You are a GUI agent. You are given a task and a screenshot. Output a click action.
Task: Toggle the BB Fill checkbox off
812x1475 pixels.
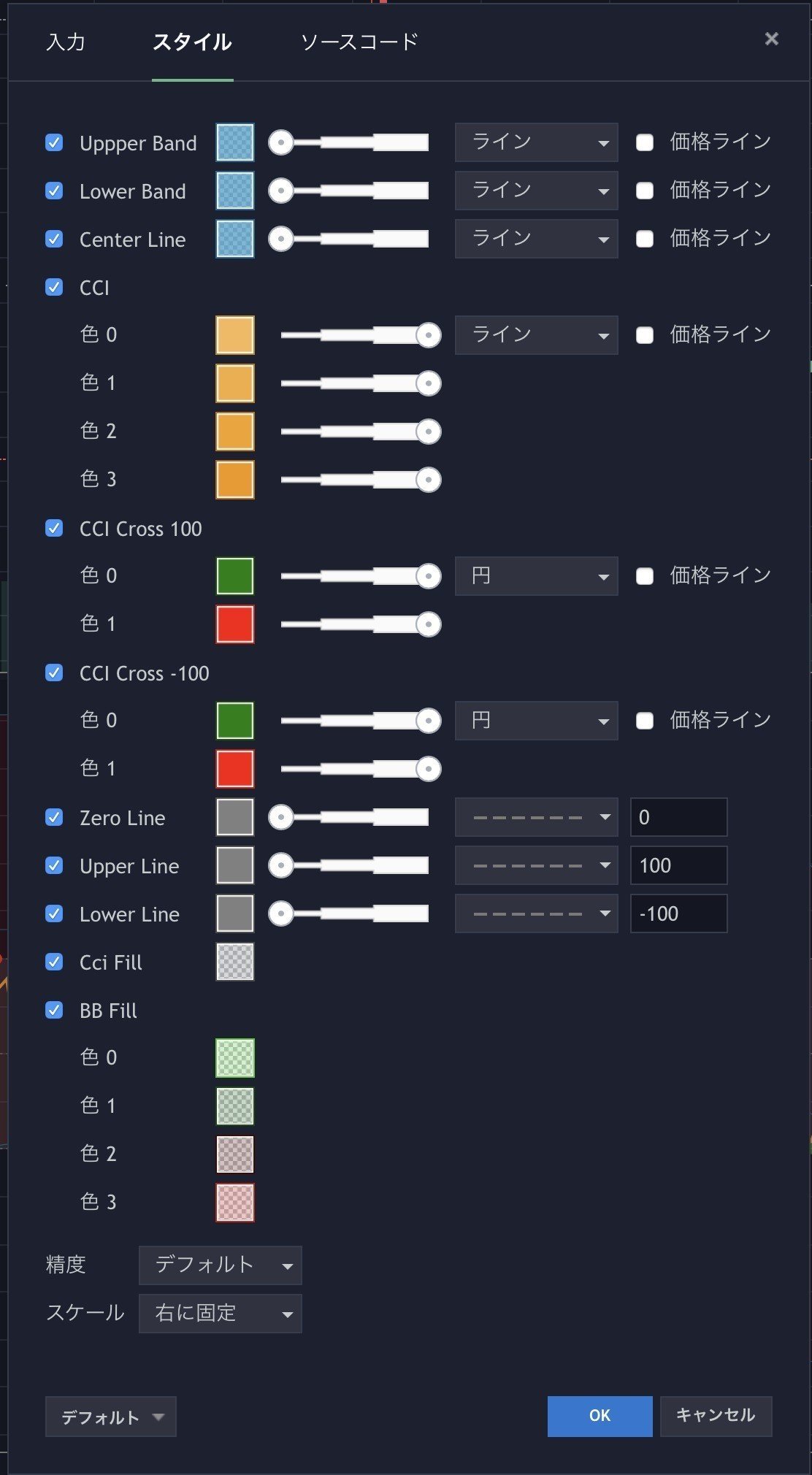click(x=53, y=1011)
